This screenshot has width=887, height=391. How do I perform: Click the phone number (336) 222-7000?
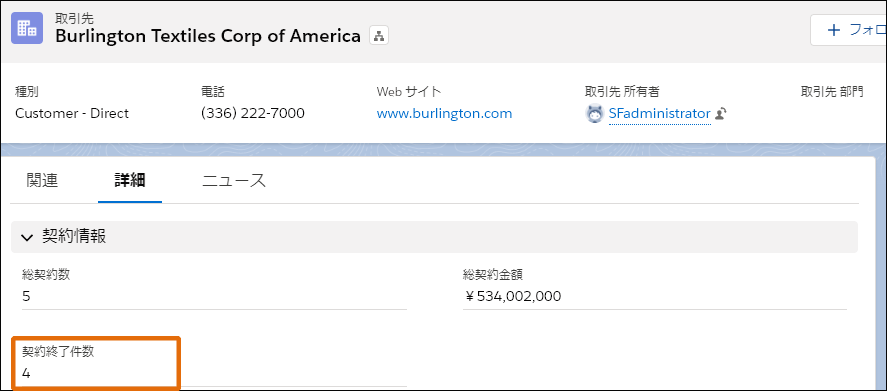[x=253, y=113]
